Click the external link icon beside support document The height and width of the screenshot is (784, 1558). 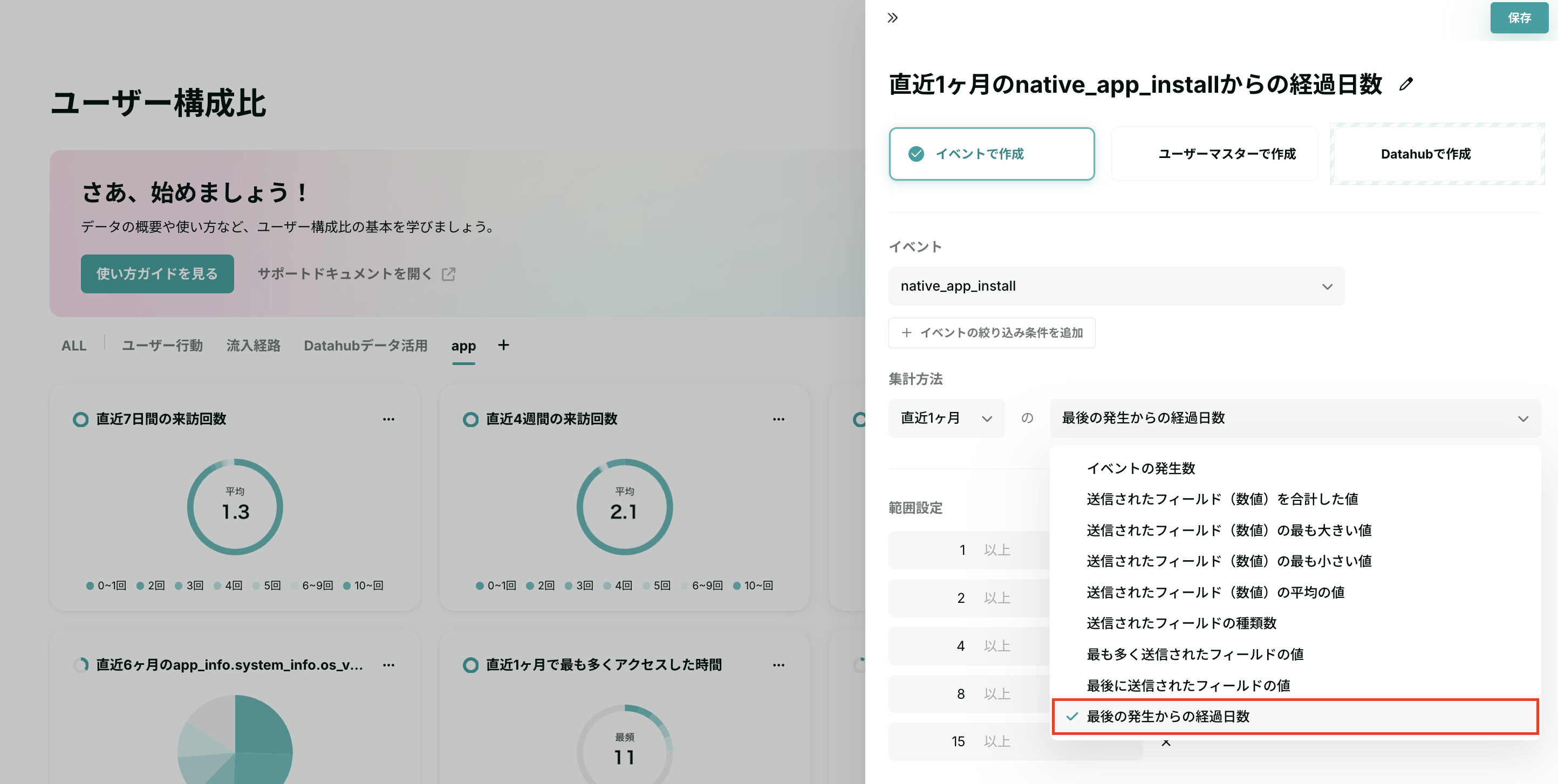click(448, 274)
